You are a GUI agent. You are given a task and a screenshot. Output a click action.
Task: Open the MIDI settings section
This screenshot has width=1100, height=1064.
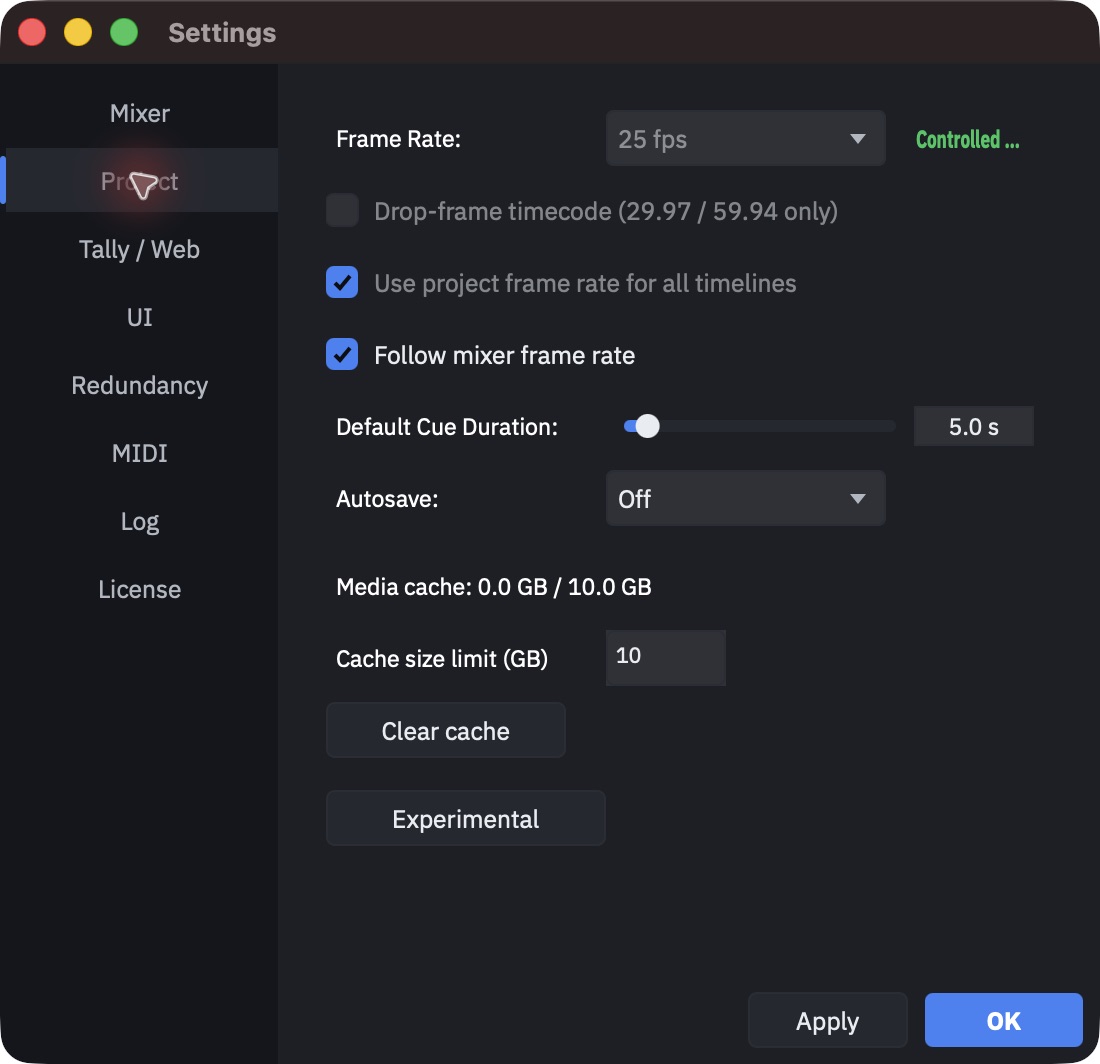140,453
